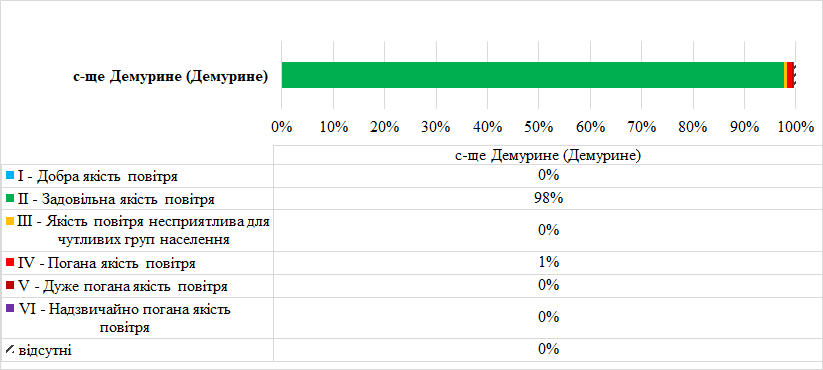Click the VI - Надзвичайно погана якість повітря row
Viewport: 823px width, 370px height.
point(412,318)
